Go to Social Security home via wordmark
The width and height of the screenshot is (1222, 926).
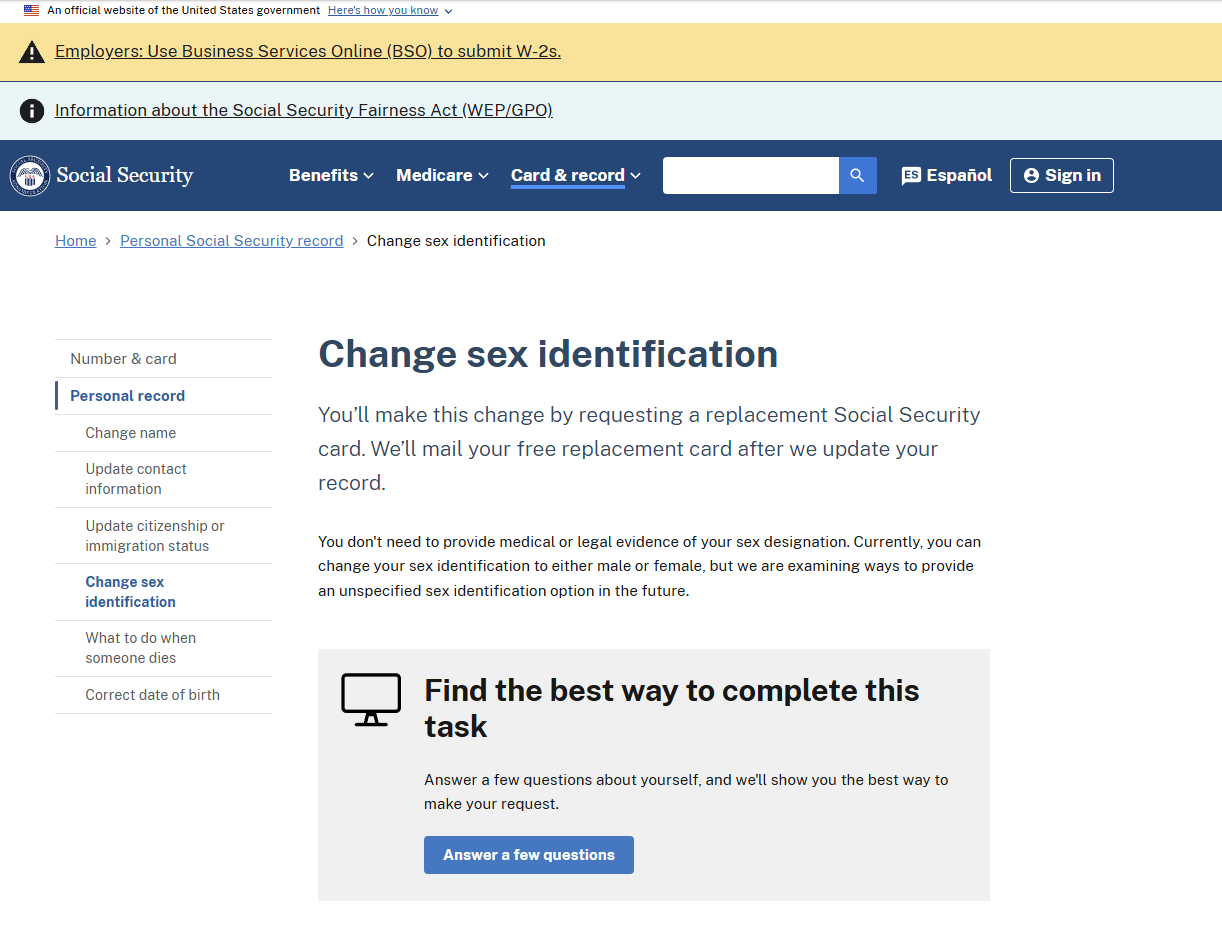(x=125, y=175)
